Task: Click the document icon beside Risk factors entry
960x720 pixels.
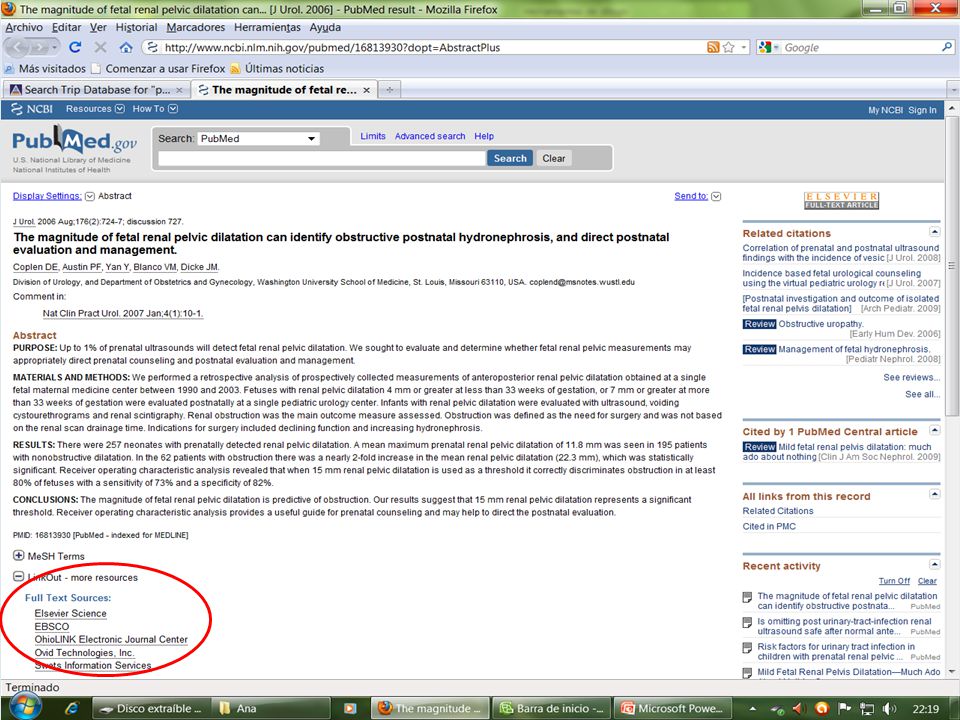Action: (747, 648)
